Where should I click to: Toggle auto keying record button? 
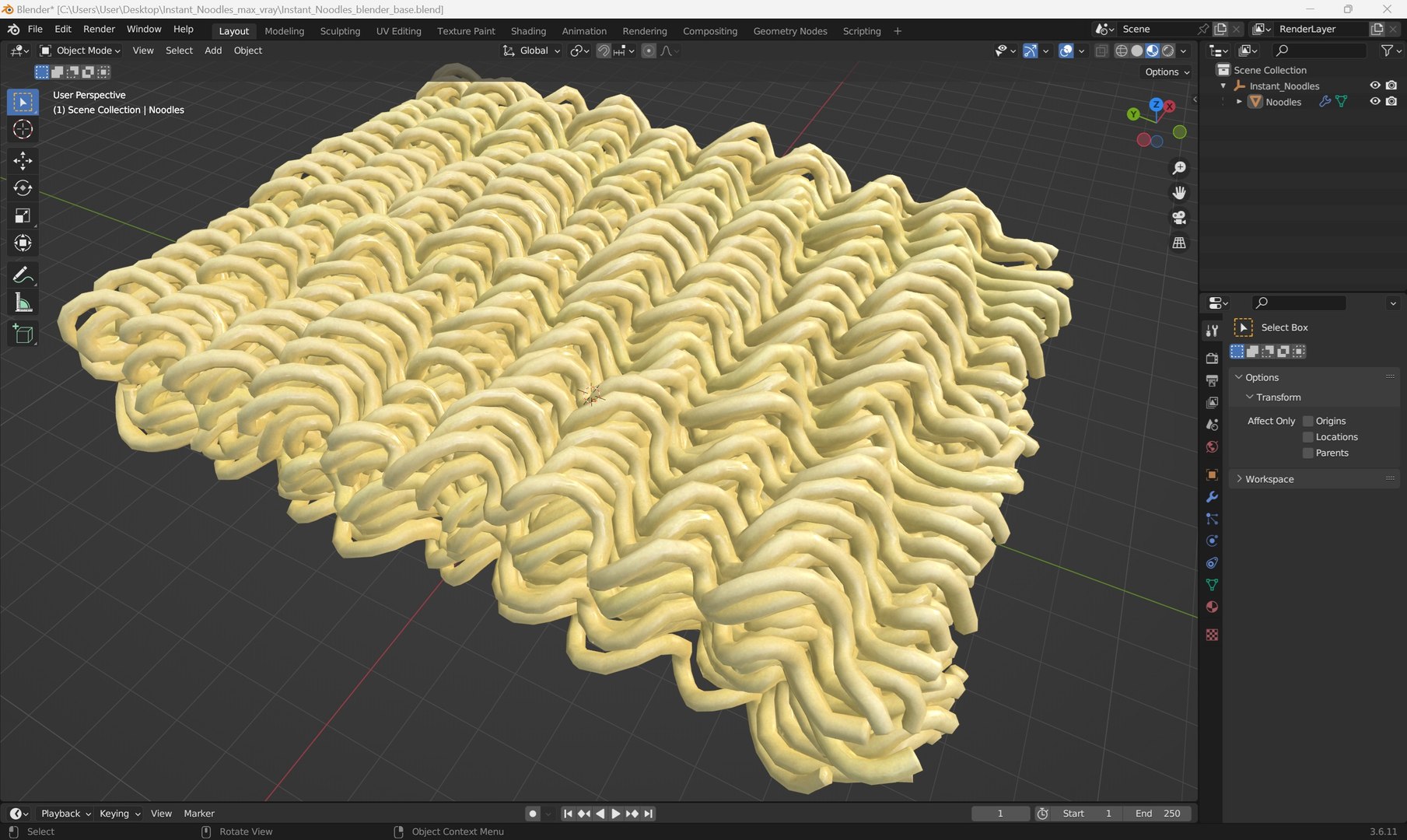click(532, 814)
